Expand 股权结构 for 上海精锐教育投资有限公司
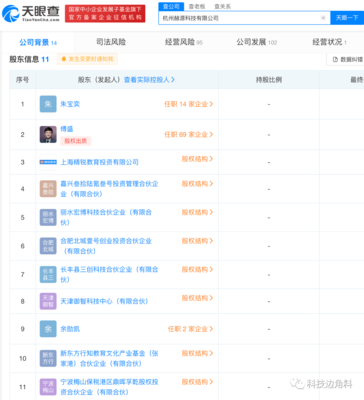364x400 pixels. click(197, 159)
